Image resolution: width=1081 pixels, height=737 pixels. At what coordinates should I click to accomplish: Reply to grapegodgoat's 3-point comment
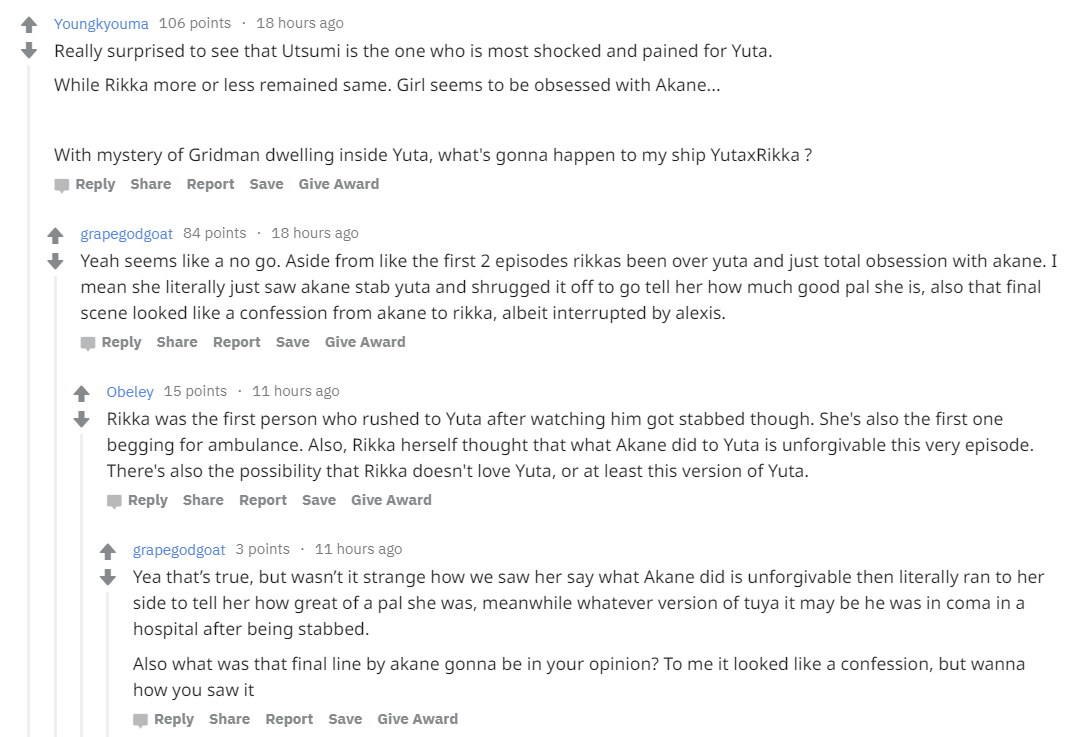pos(164,719)
